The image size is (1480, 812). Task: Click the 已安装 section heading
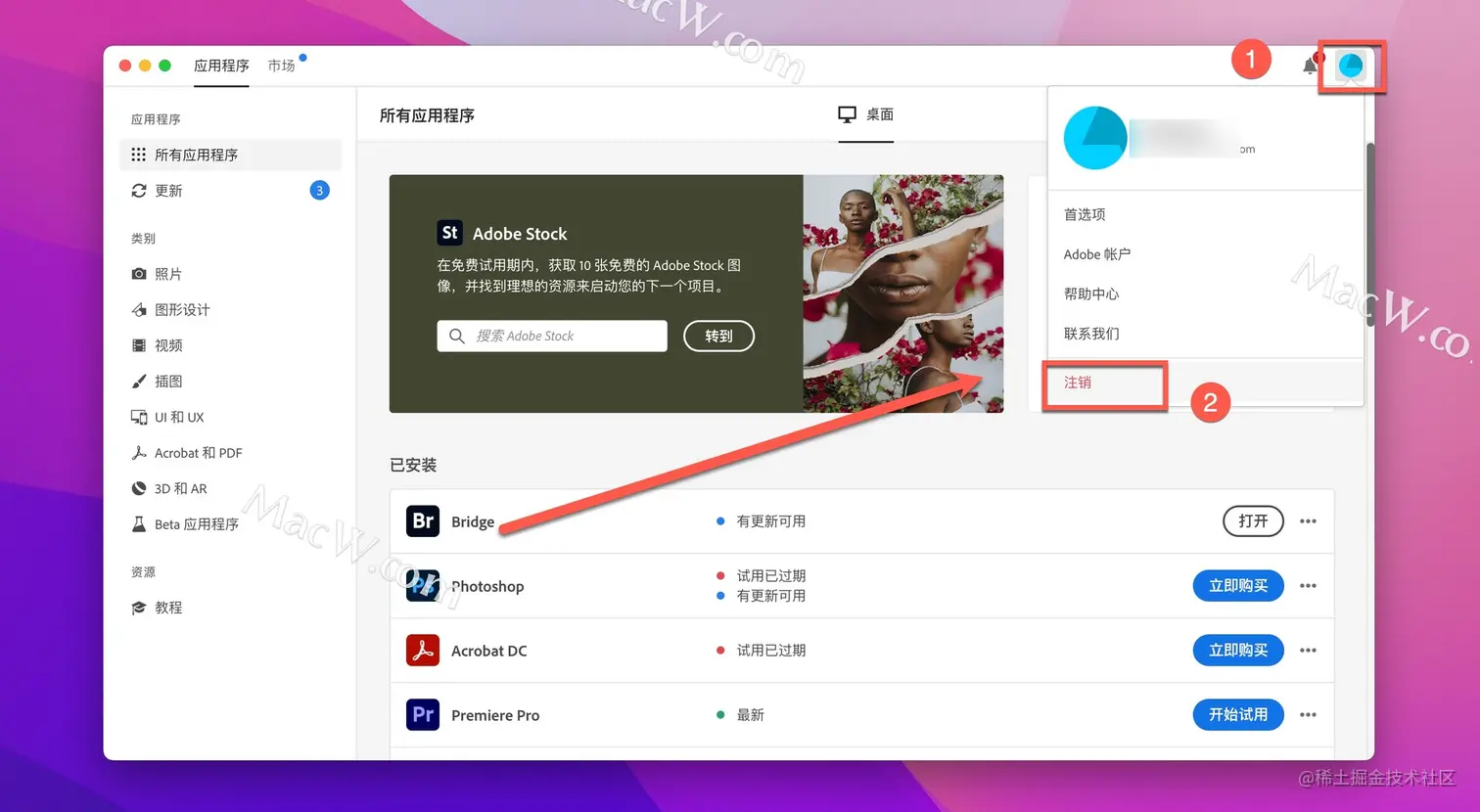click(413, 465)
